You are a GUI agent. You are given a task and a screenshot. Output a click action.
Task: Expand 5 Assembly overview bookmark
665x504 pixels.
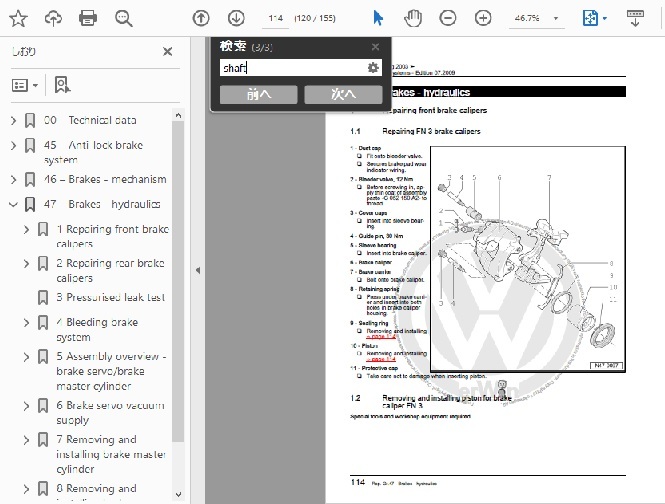click(x=26, y=357)
